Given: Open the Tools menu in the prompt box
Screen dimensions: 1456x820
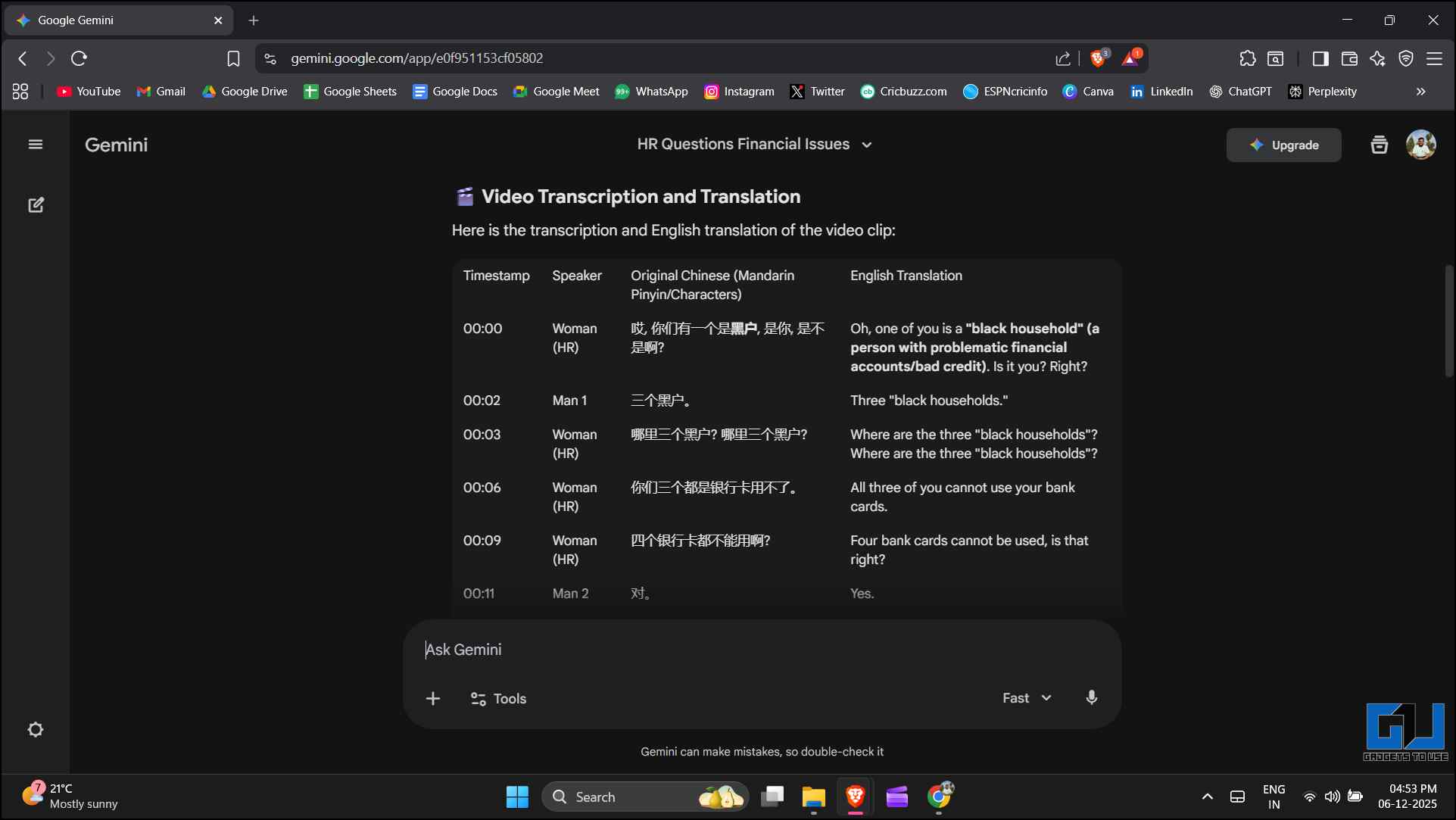Looking at the screenshot, I should [x=498, y=699].
